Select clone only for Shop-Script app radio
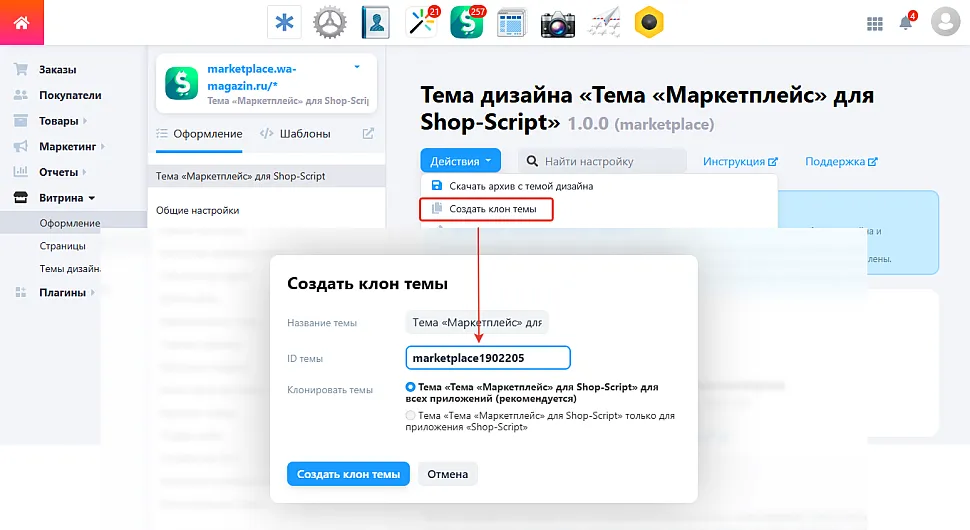 point(410,416)
